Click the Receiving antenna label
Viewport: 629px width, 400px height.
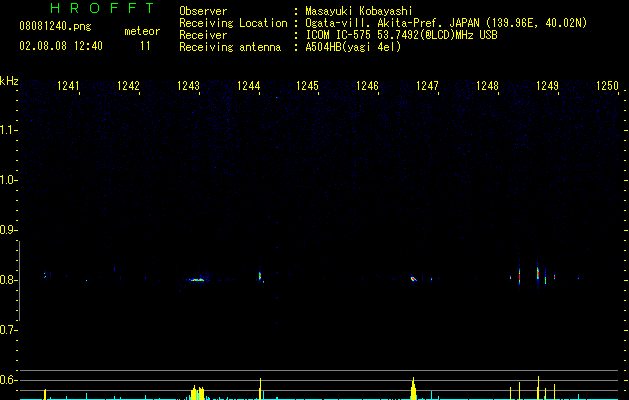click(x=230, y=47)
